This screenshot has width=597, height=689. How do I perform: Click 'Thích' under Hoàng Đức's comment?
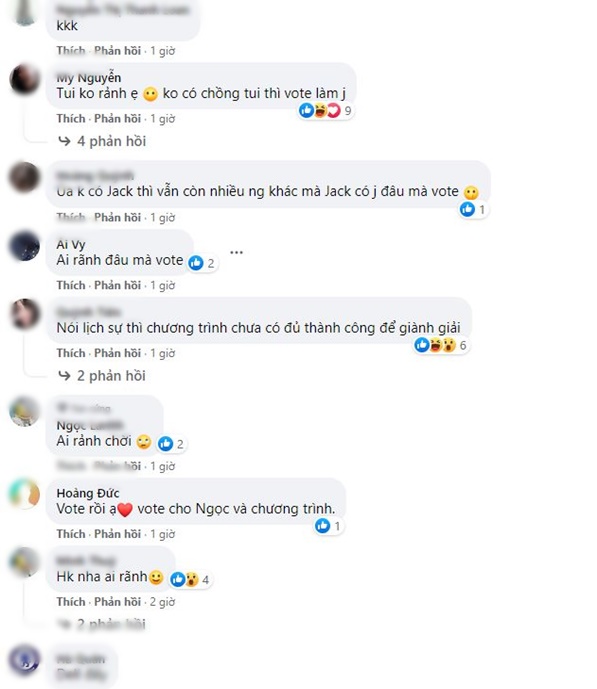(71, 534)
